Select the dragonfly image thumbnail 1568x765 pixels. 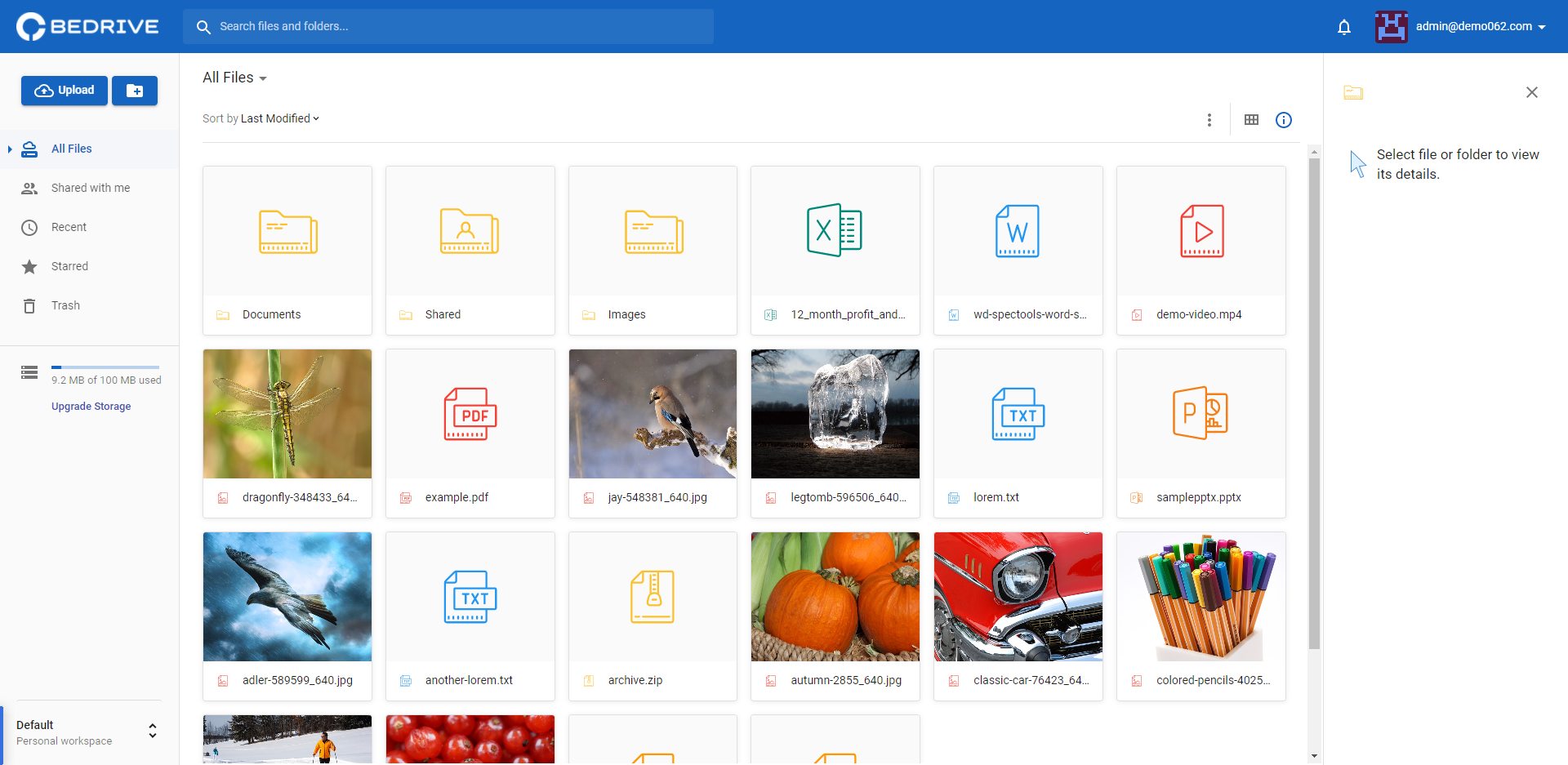287,414
